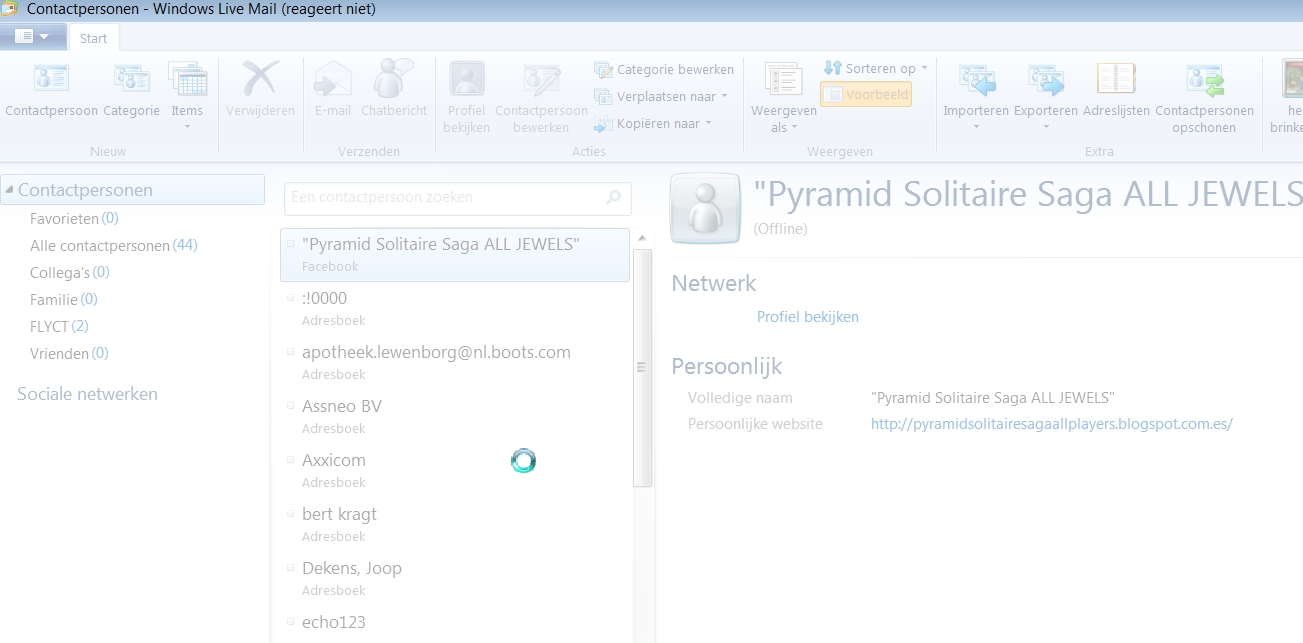Image resolution: width=1303 pixels, height=643 pixels.
Task: Open the Exporteren dropdown
Action: pyautogui.click(x=1046, y=98)
